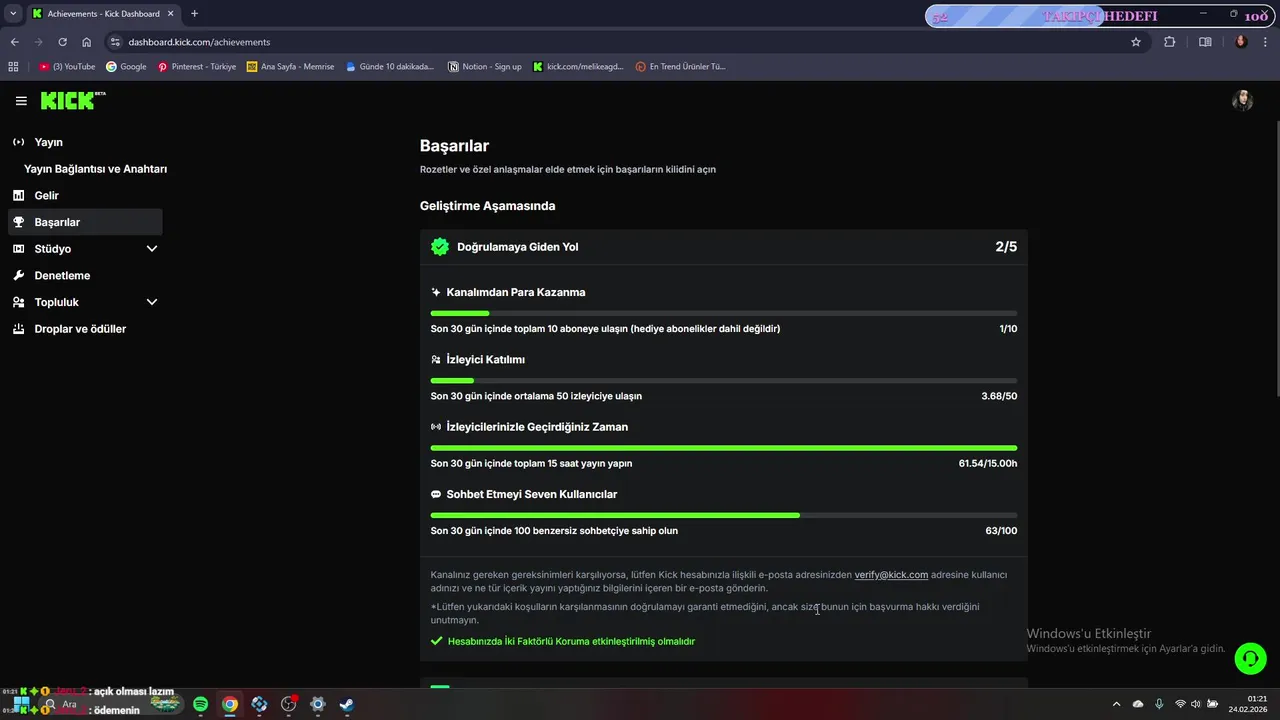Viewport: 1280px width, 720px height.
Task: Open the YouTube bookmark
Action: [x=67, y=67]
